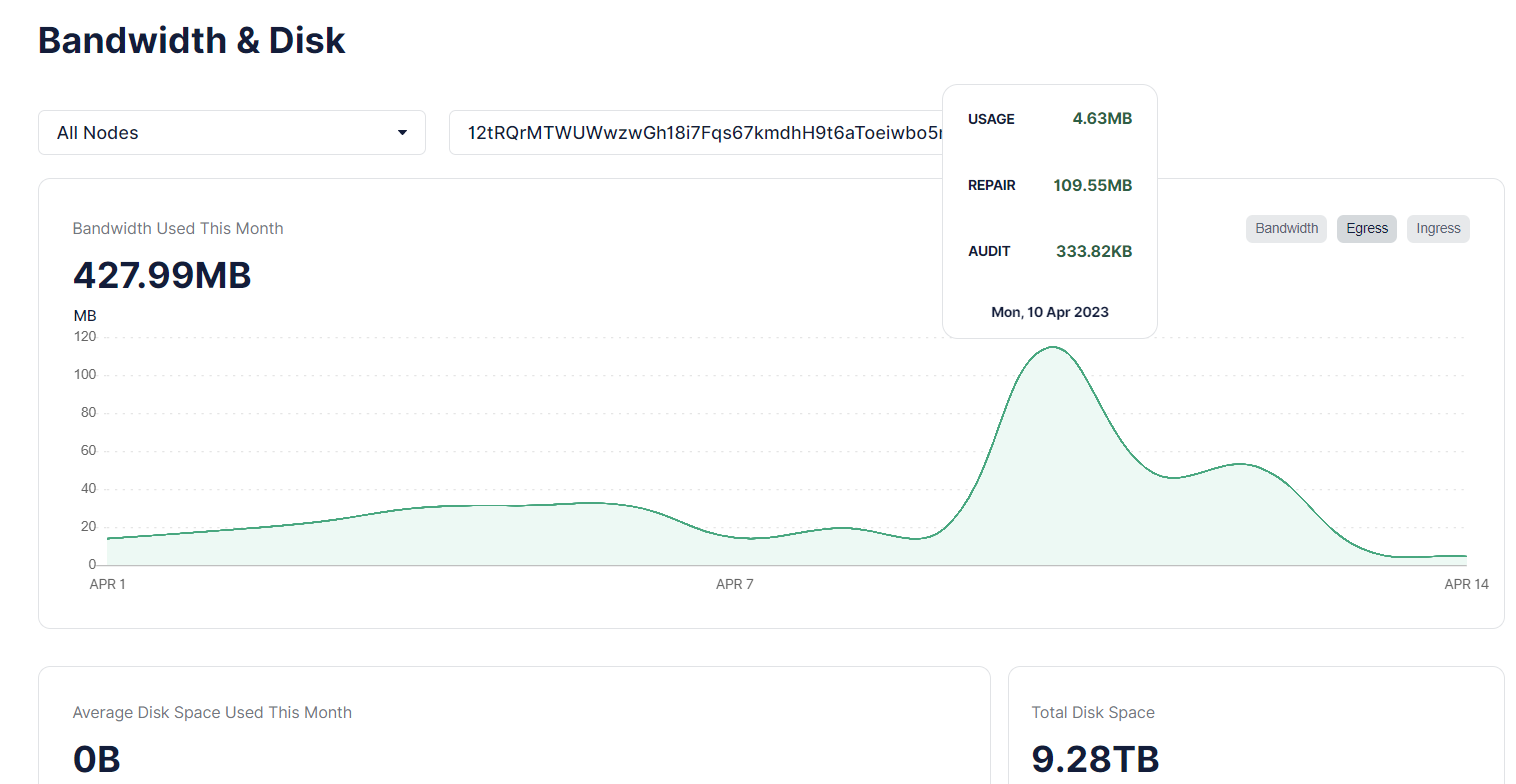The height and width of the screenshot is (784, 1516).
Task: Toggle the Ingress chart filter
Action: (1438, 229)
